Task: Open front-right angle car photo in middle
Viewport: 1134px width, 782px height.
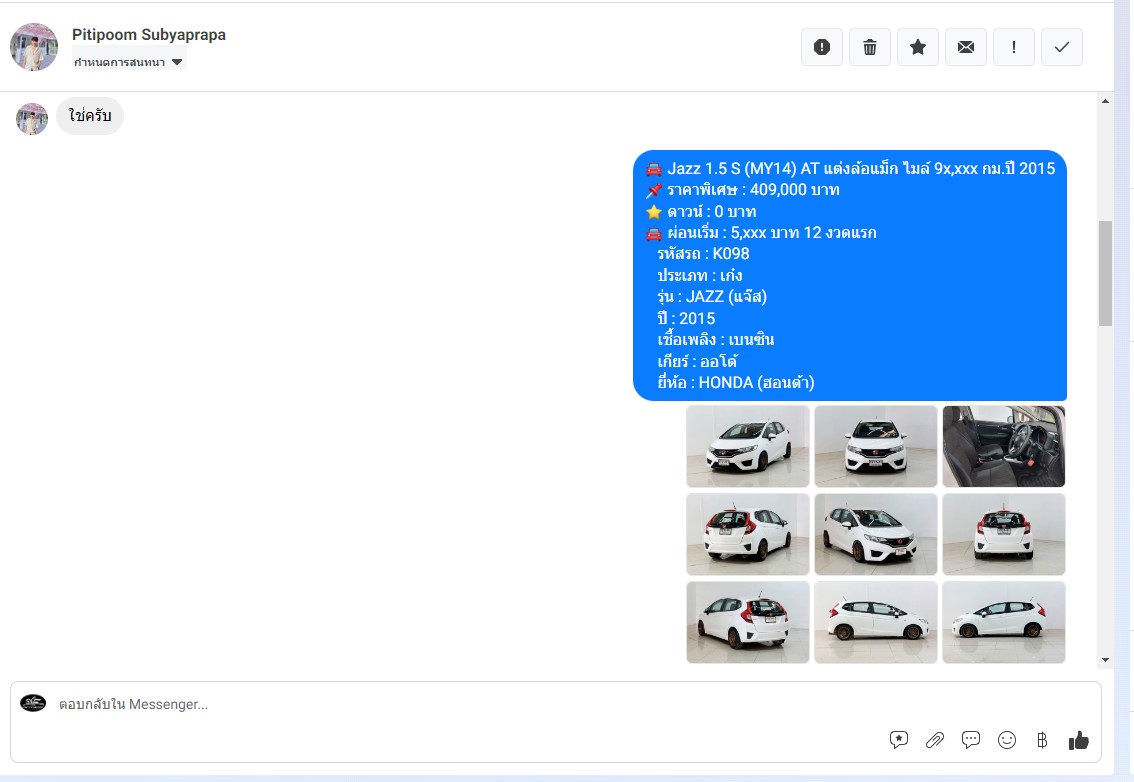Action: (876, 535)
